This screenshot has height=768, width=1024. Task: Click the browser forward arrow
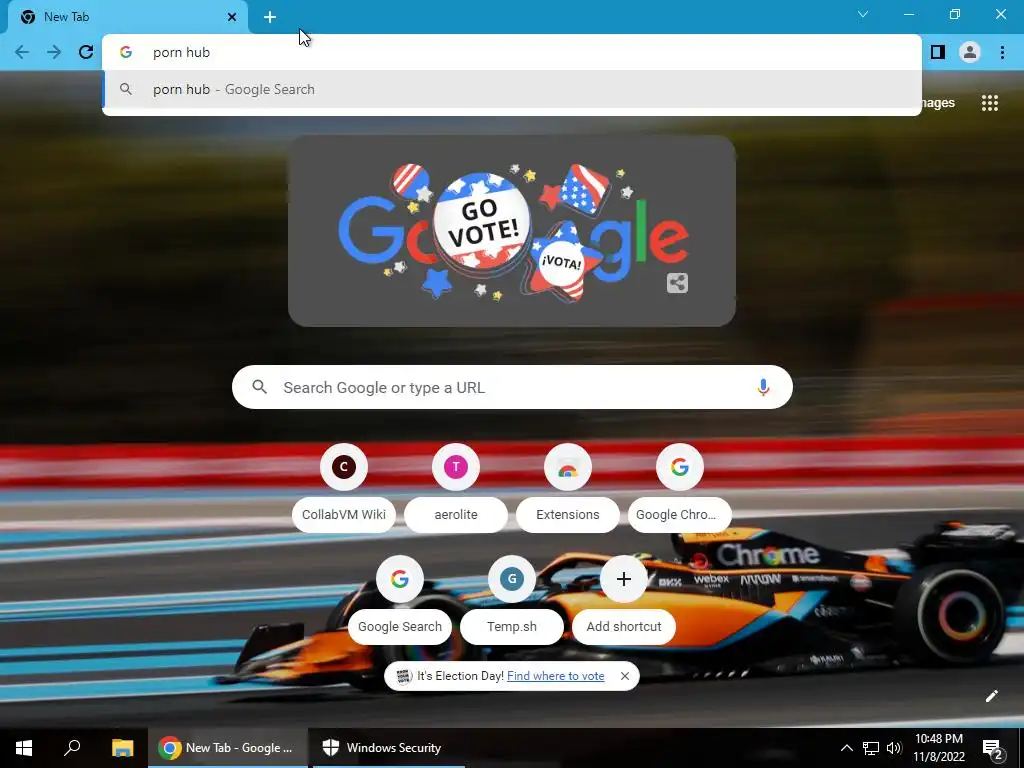pyautogui.click(x=54, y=52)
